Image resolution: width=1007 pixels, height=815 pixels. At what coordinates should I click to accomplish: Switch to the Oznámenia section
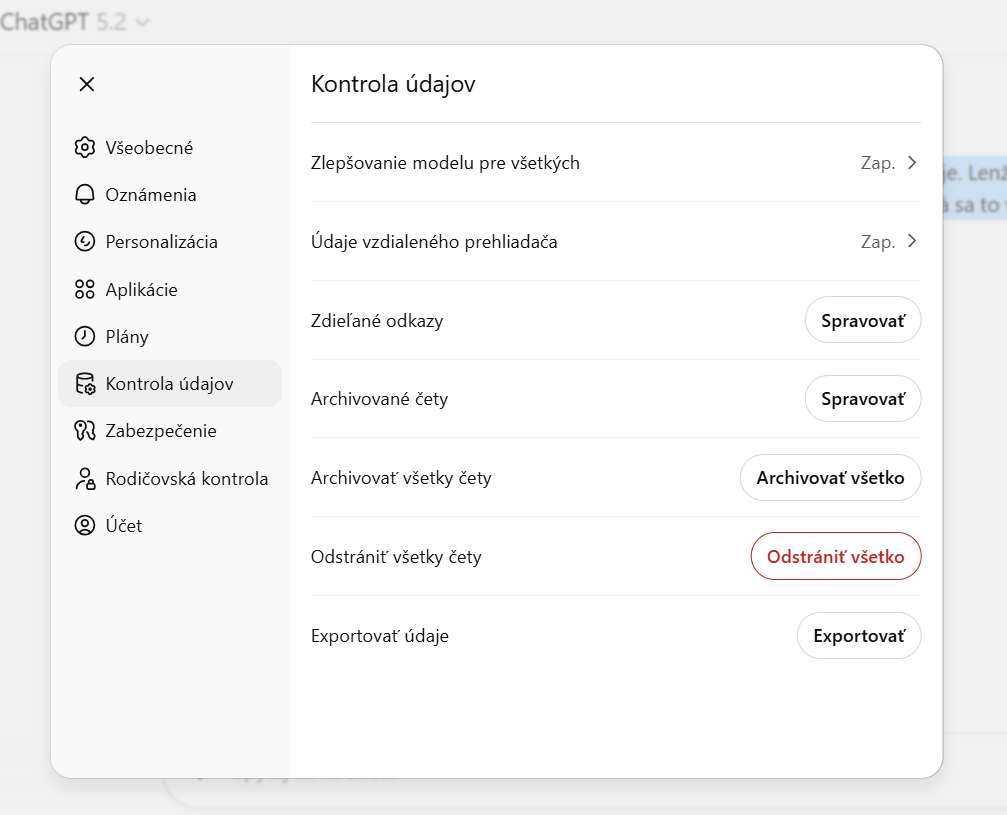click(170, 195)
